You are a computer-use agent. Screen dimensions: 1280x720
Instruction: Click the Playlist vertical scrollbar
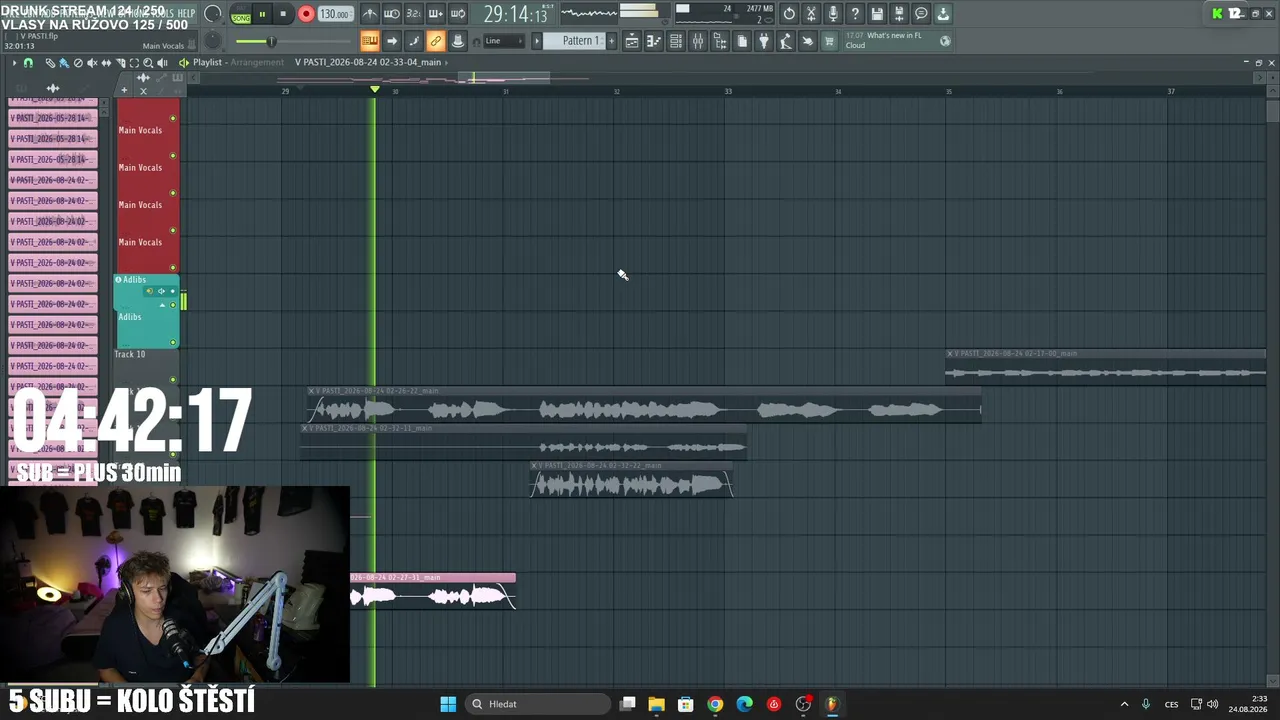point(1273,110)
